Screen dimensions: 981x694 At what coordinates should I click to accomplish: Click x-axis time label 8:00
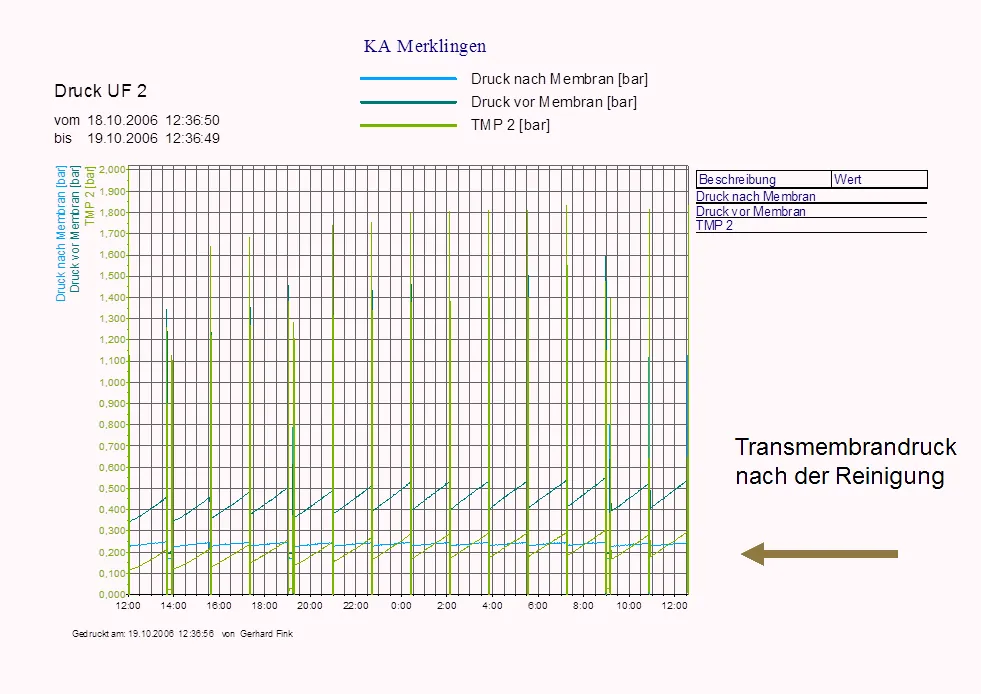point(583,606)
